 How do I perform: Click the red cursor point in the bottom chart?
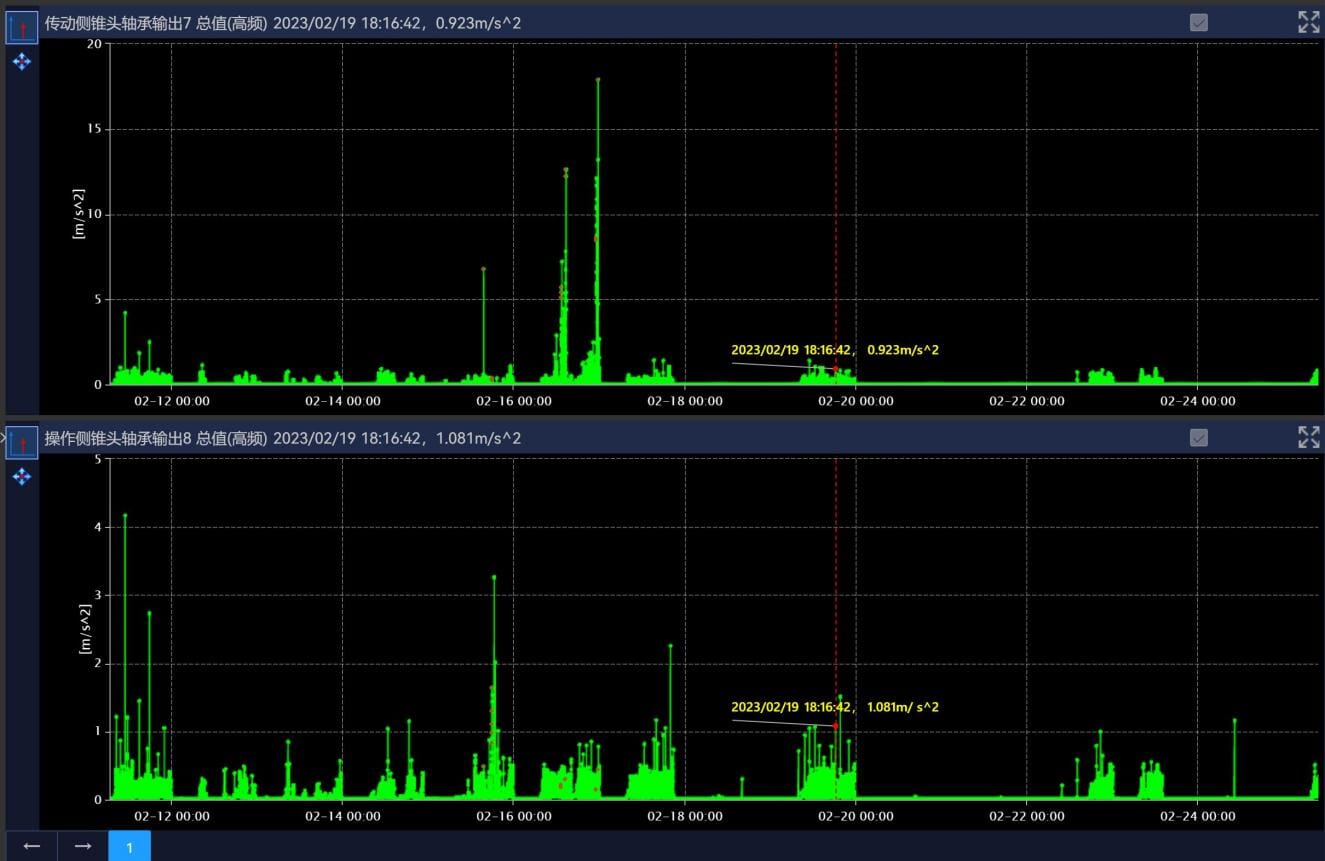(836, 725)
